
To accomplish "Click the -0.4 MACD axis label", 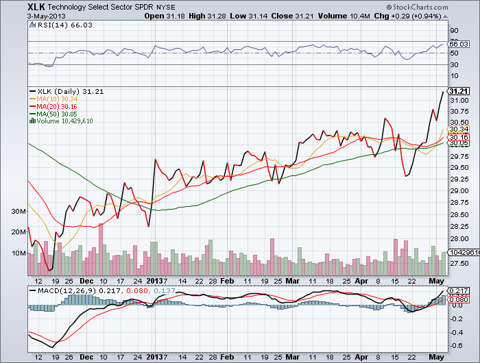I will (x=455, y=332).
